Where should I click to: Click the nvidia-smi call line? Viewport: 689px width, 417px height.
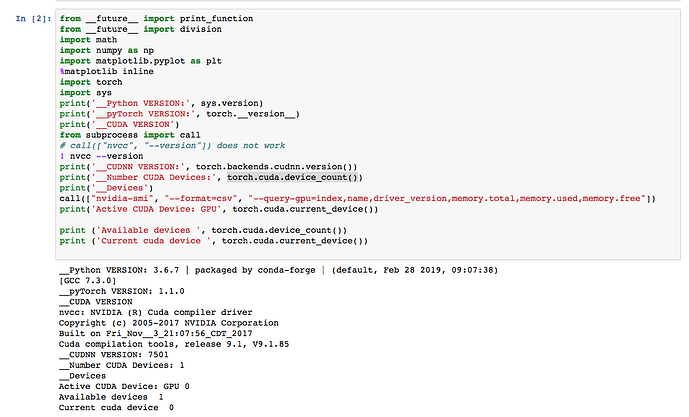(x=358, y=198)
